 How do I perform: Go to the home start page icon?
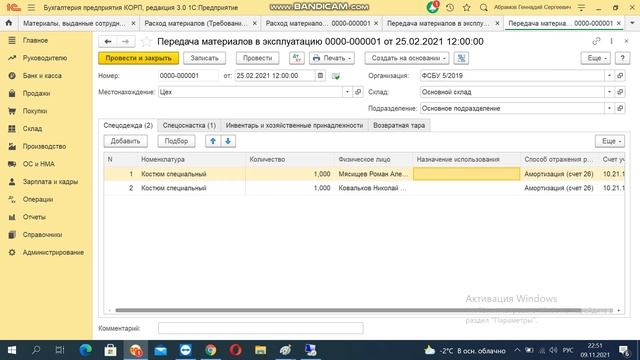click(x=9, y=23)
